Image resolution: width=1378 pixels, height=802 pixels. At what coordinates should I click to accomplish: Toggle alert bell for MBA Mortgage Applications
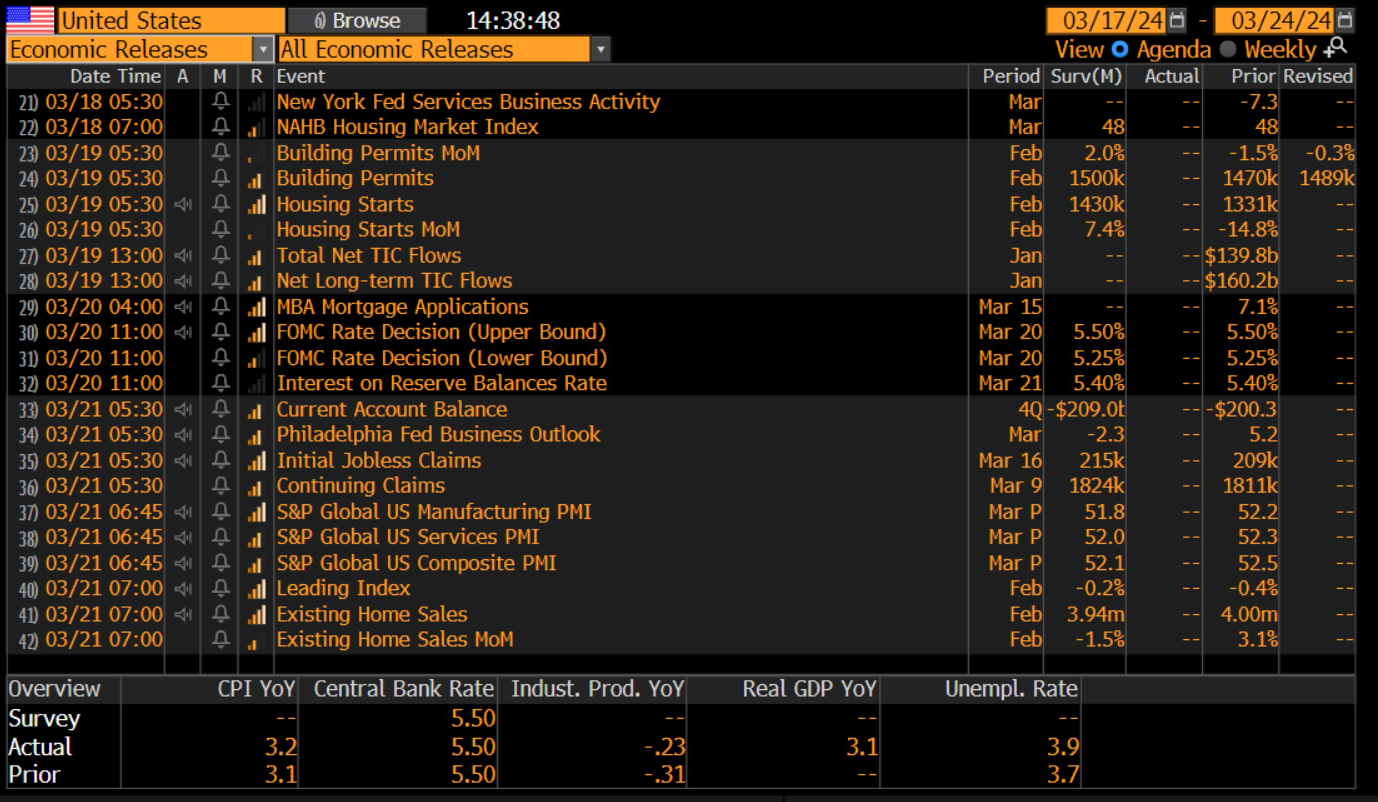pyautogui.click(x=220, y=307)
